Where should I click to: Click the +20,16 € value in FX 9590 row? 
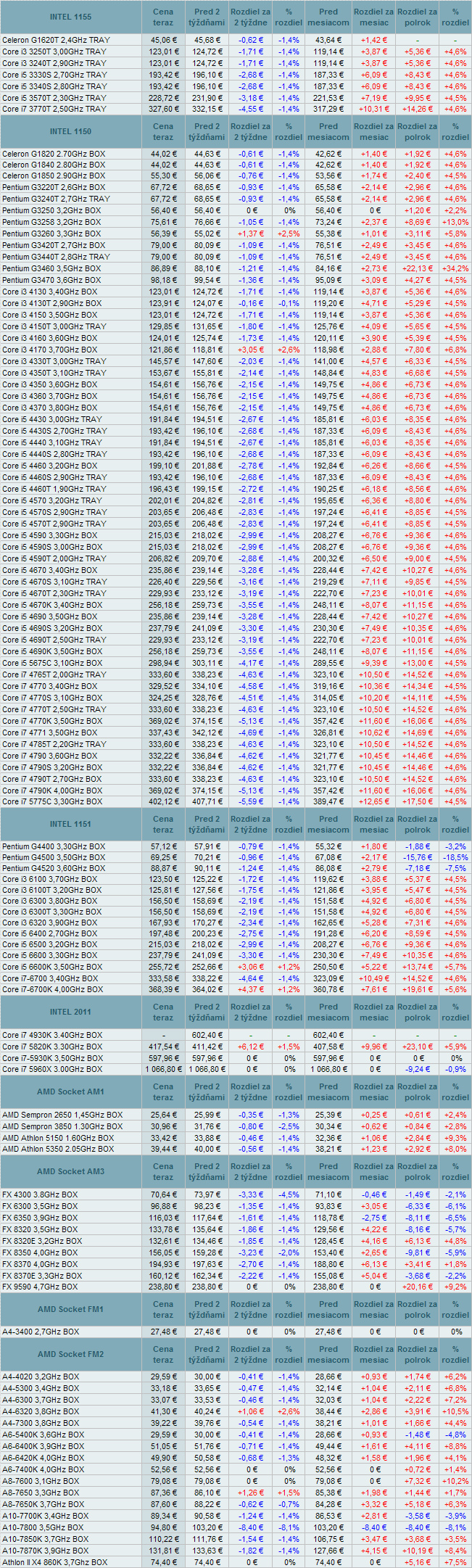[418, 1287]
